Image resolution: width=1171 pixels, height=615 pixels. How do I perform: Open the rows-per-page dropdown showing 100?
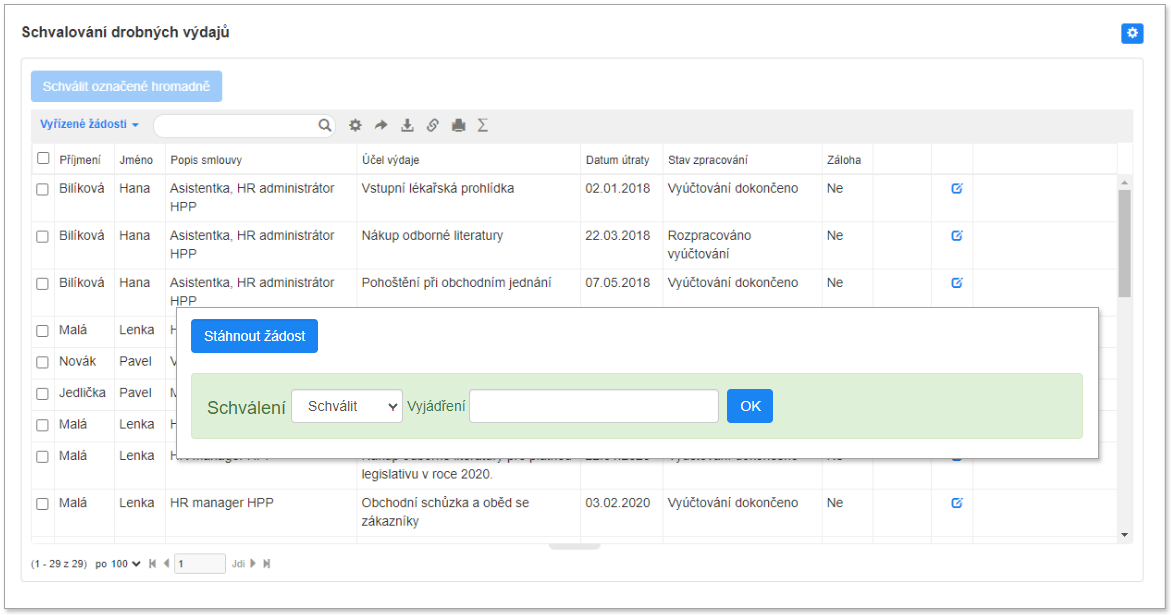(x=126, y=564)
